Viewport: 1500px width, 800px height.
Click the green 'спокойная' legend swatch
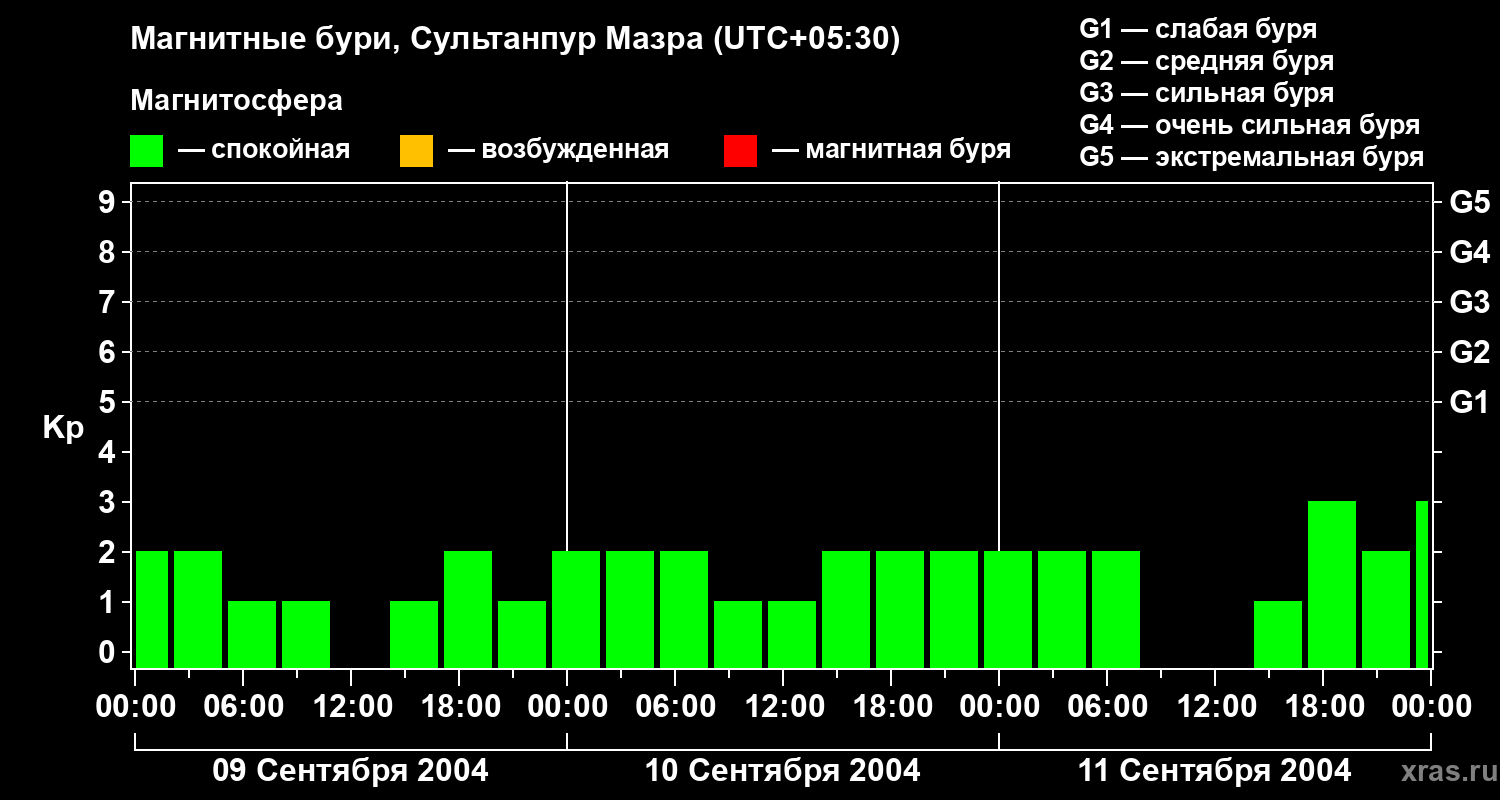pyautogui.click(x=147, y=151)
